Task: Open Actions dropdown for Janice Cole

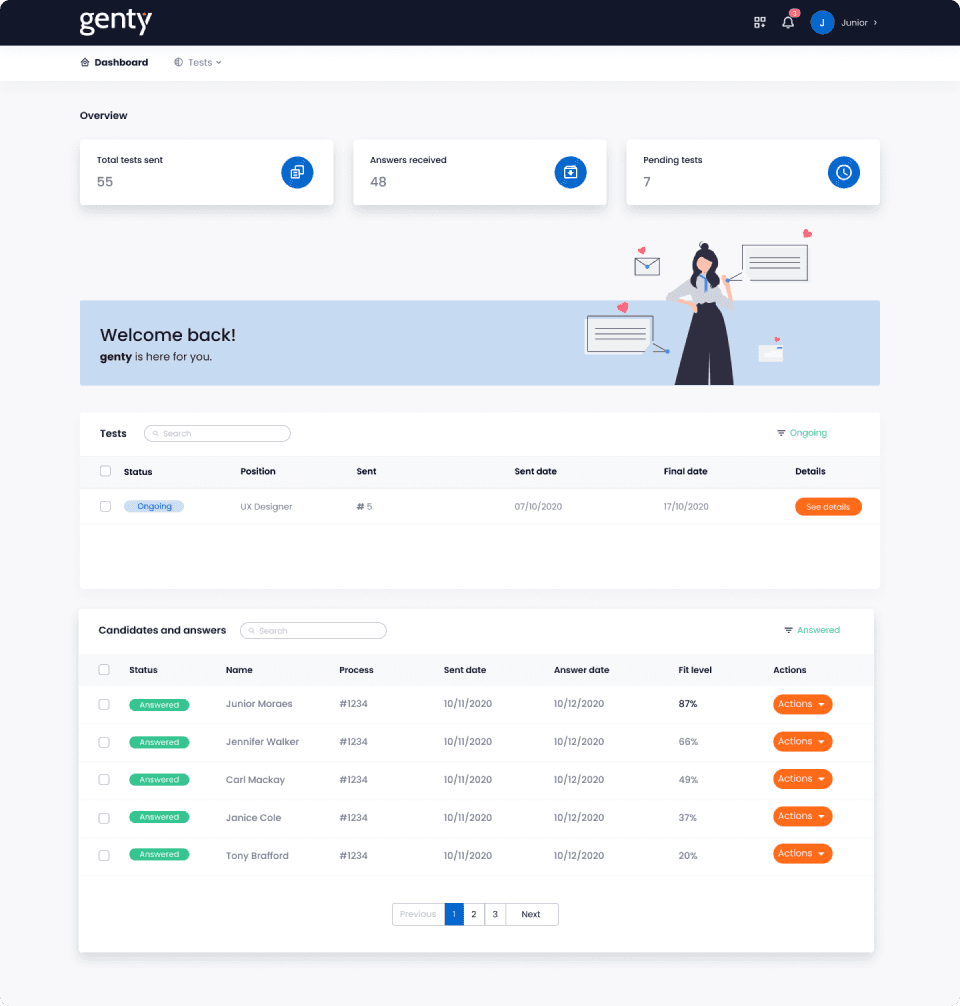Action: pyautogui.click(x=802, y=816)
